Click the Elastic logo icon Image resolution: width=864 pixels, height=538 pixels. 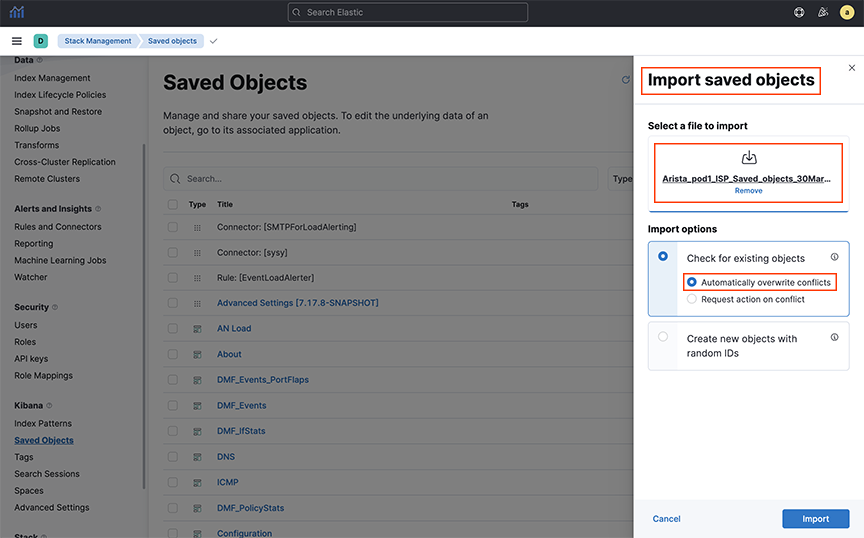17,12
